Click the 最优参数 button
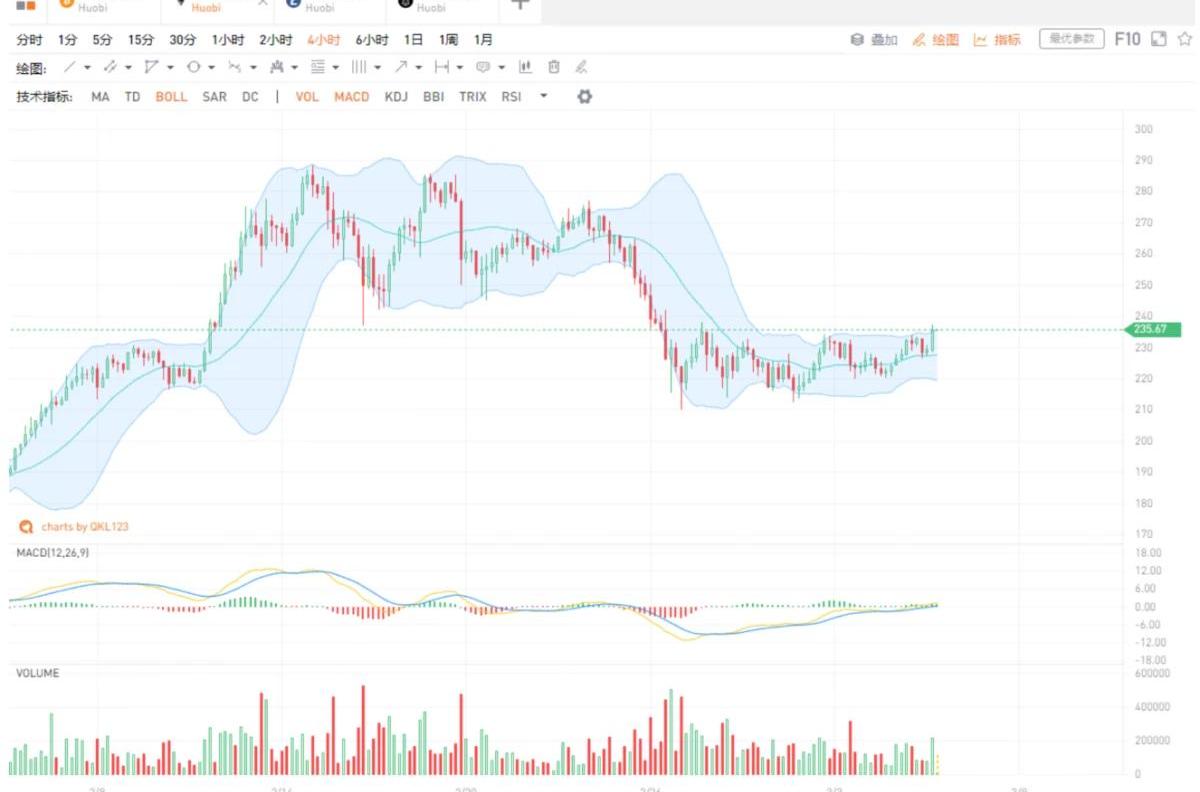The image size is (1200, 792). point(1072,39)
